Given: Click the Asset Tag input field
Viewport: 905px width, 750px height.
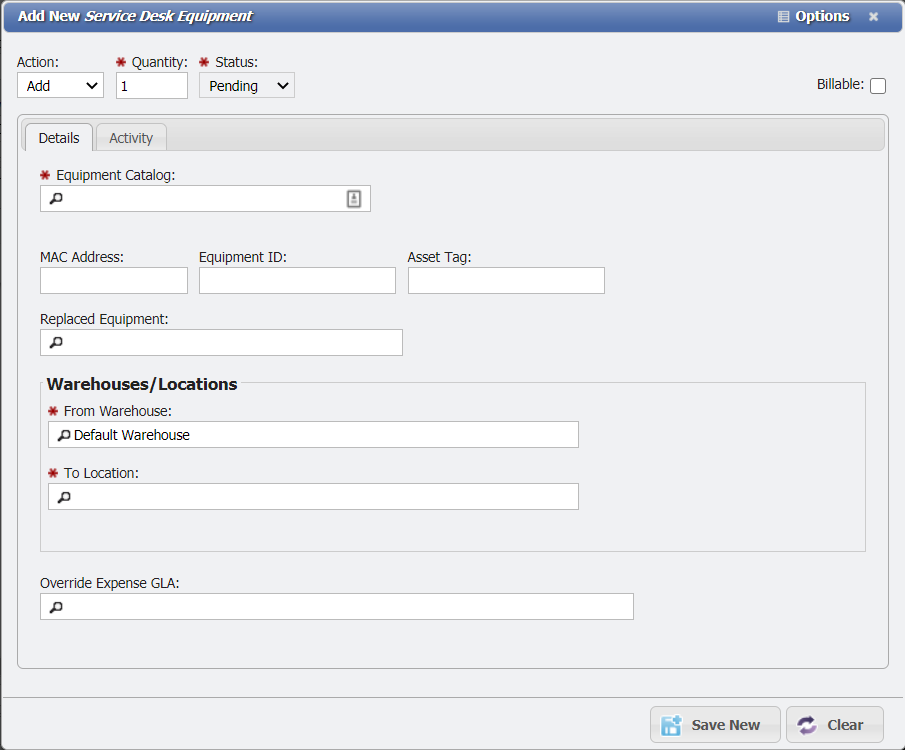Looking at the screenshot, I should (505, 280).
